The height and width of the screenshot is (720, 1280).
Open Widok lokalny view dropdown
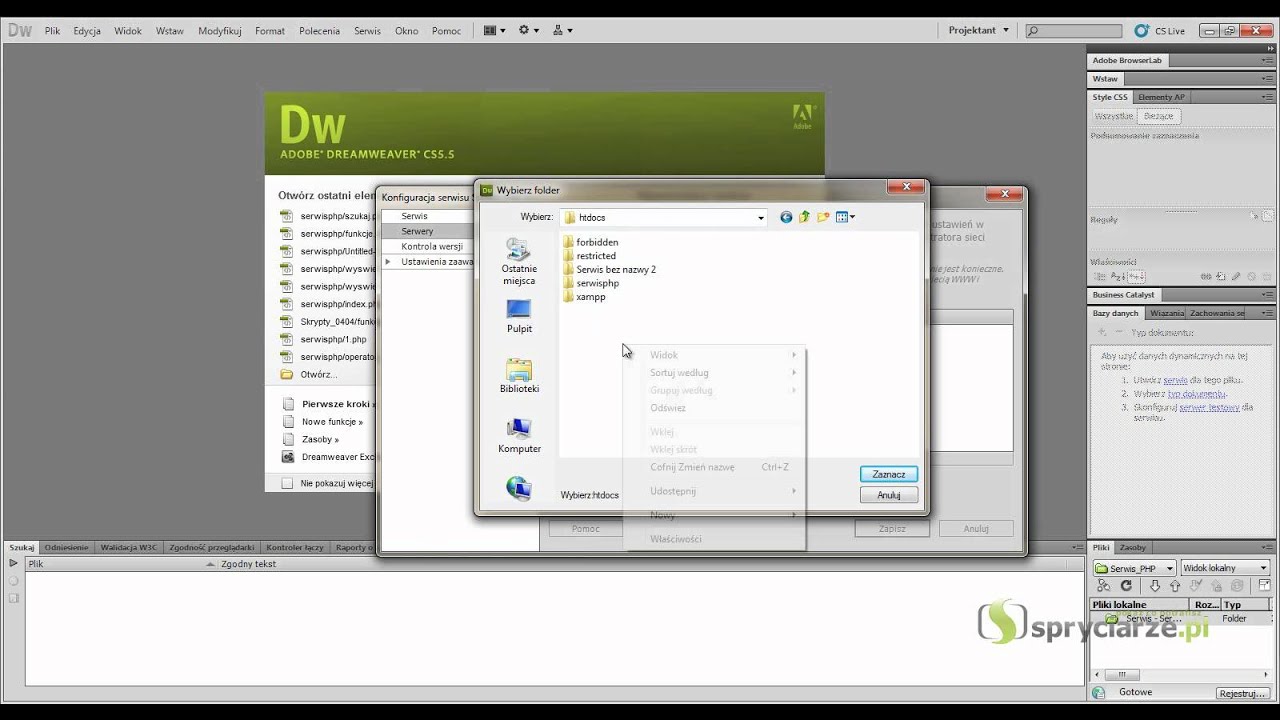click(x=1225, y=568)
